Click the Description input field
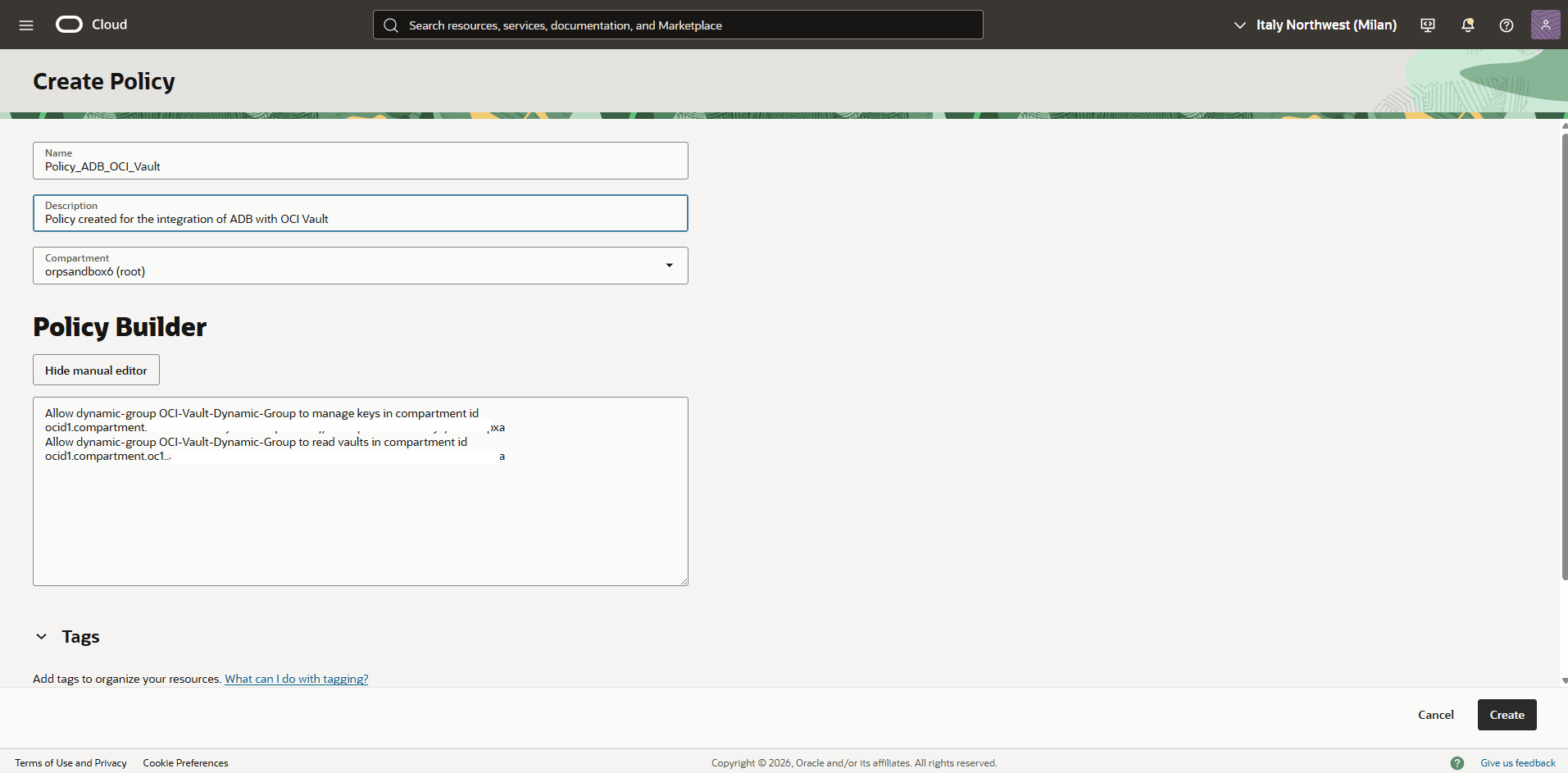 (361, 213)
